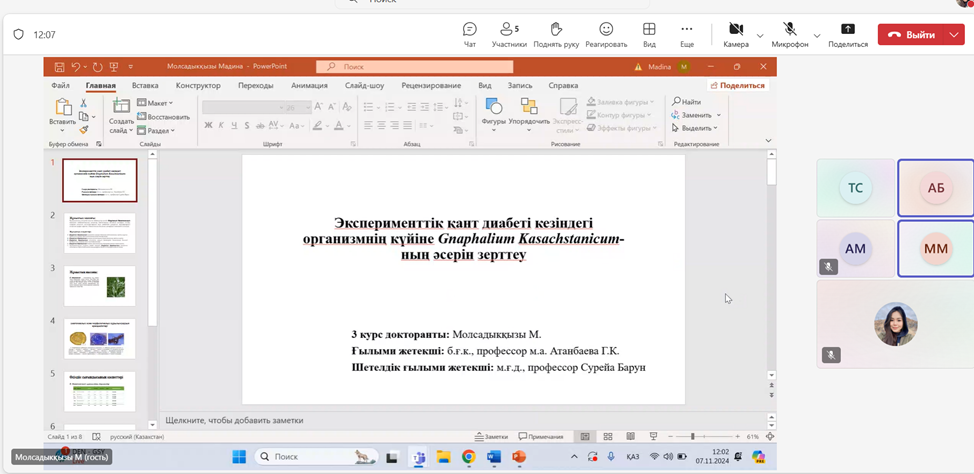This screenshot has width=974, height=474.
Task: Switch to the Переходы tab
Action: click(x=255, y=86)
